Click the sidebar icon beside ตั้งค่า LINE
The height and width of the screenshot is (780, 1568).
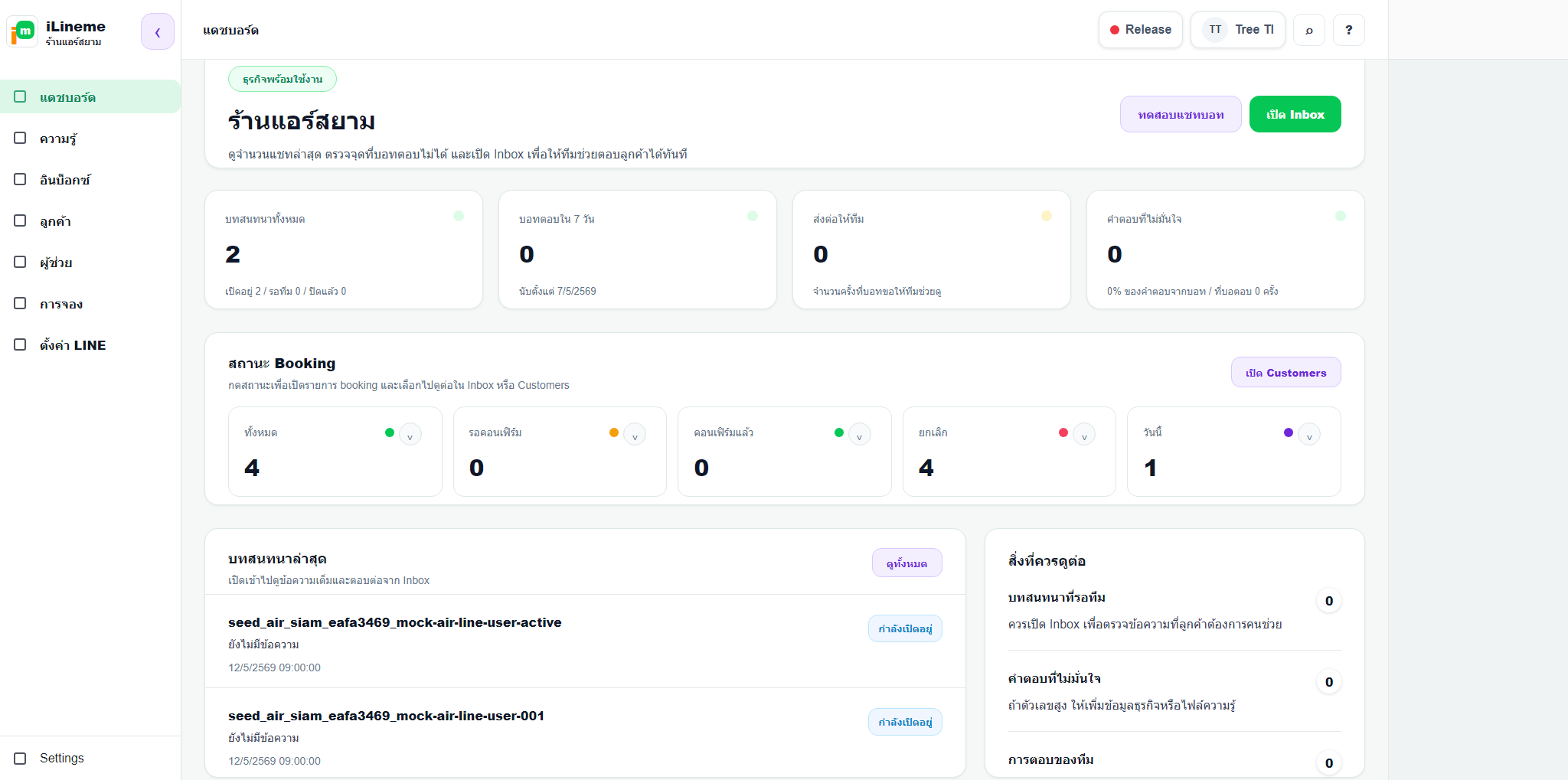[x=20, y=344]
